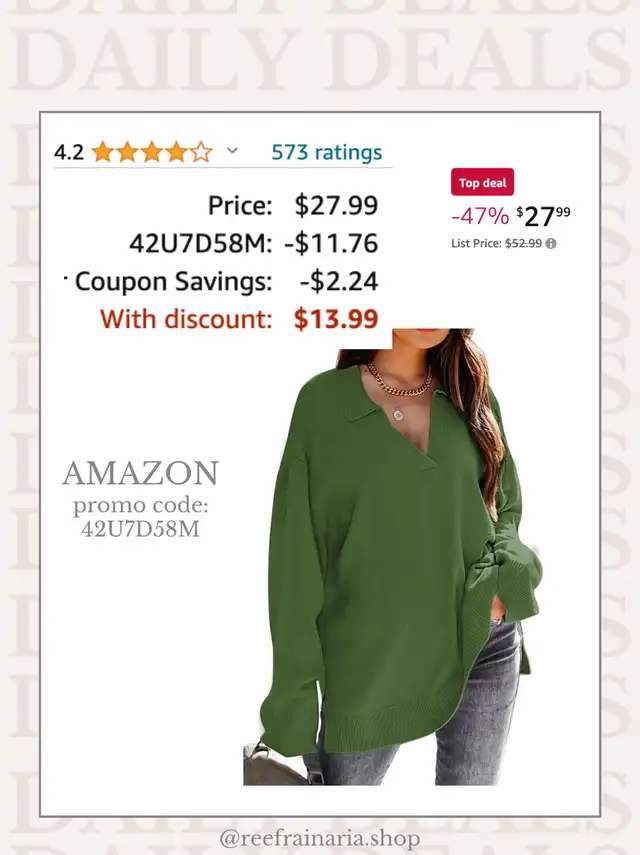The width and height of the screenshot is (640, 855).
Task: Click the Coupon Savings line
Action: click(x=226, y=281)
